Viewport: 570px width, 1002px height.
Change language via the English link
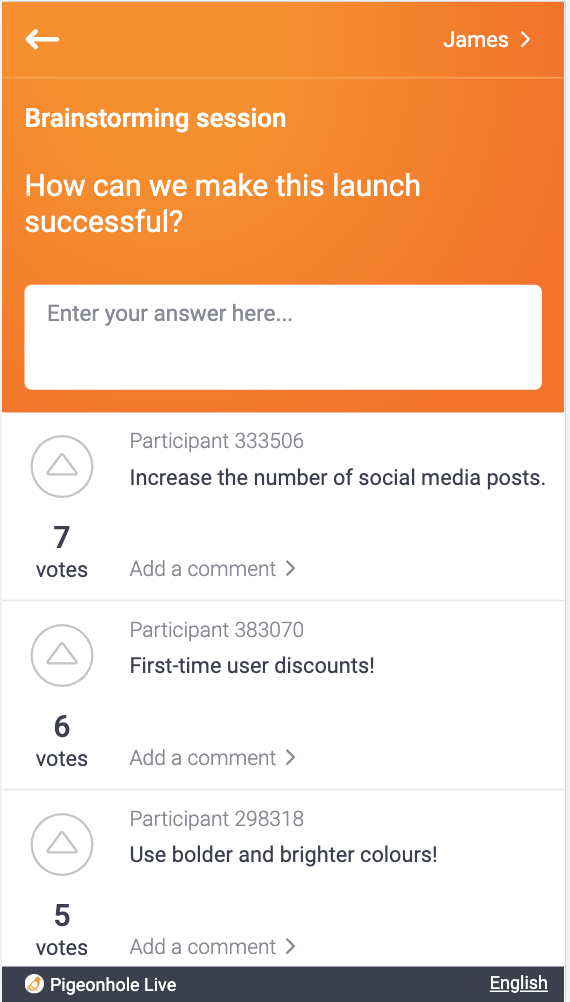pyautogui.click(x=519, y=983)
